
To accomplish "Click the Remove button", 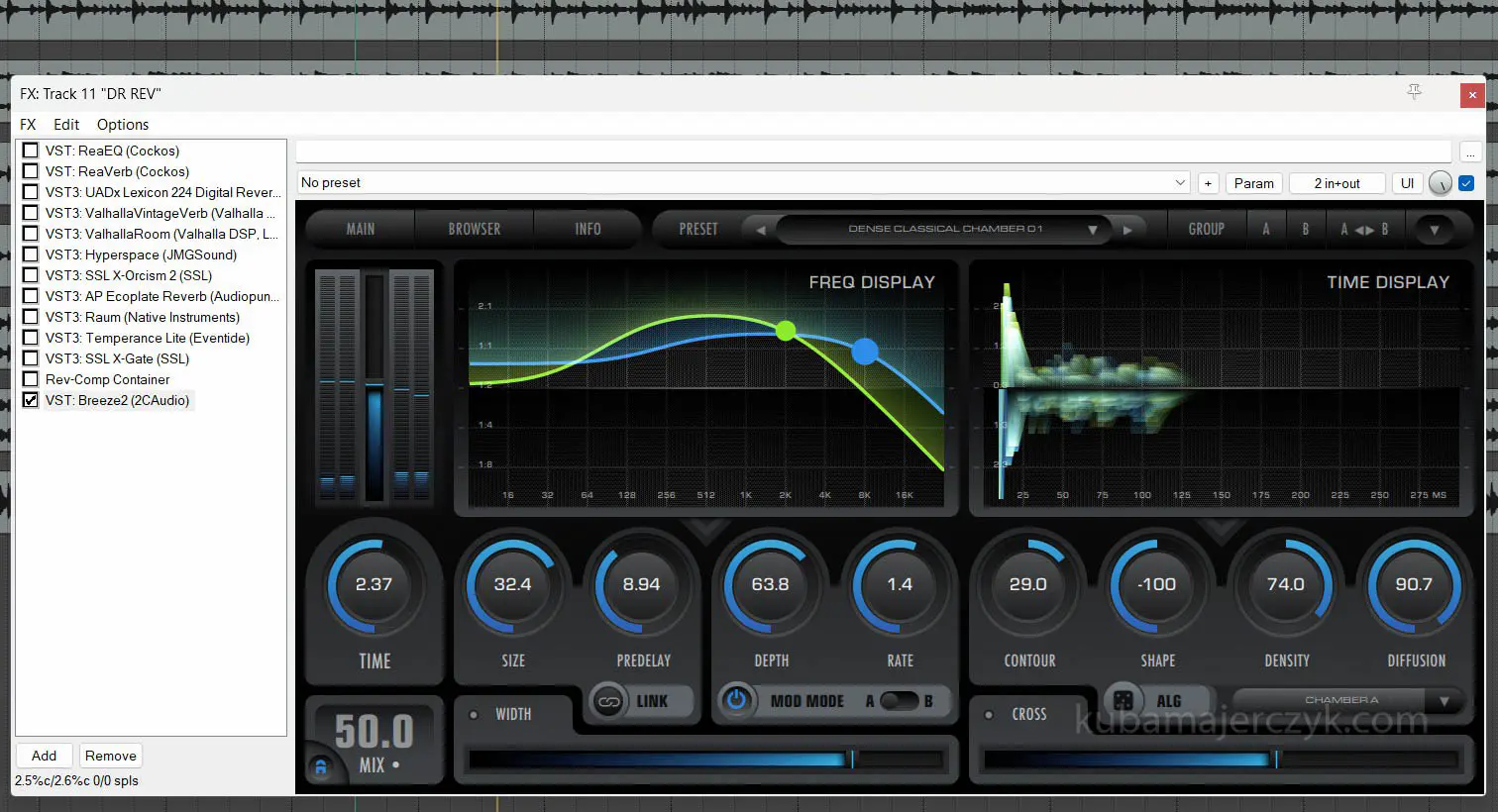I will point(110,756).
